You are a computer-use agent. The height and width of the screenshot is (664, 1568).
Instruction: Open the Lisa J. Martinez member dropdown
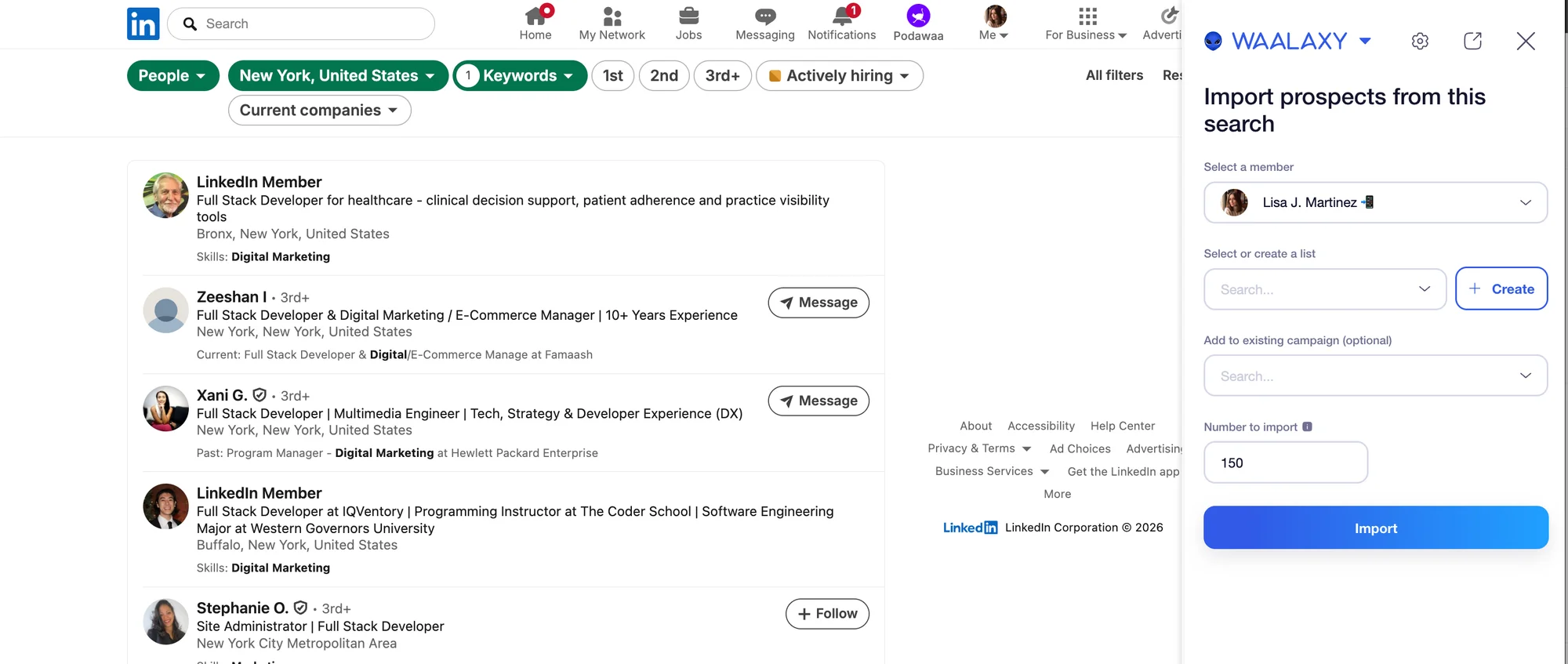[x=1376, y=202]
